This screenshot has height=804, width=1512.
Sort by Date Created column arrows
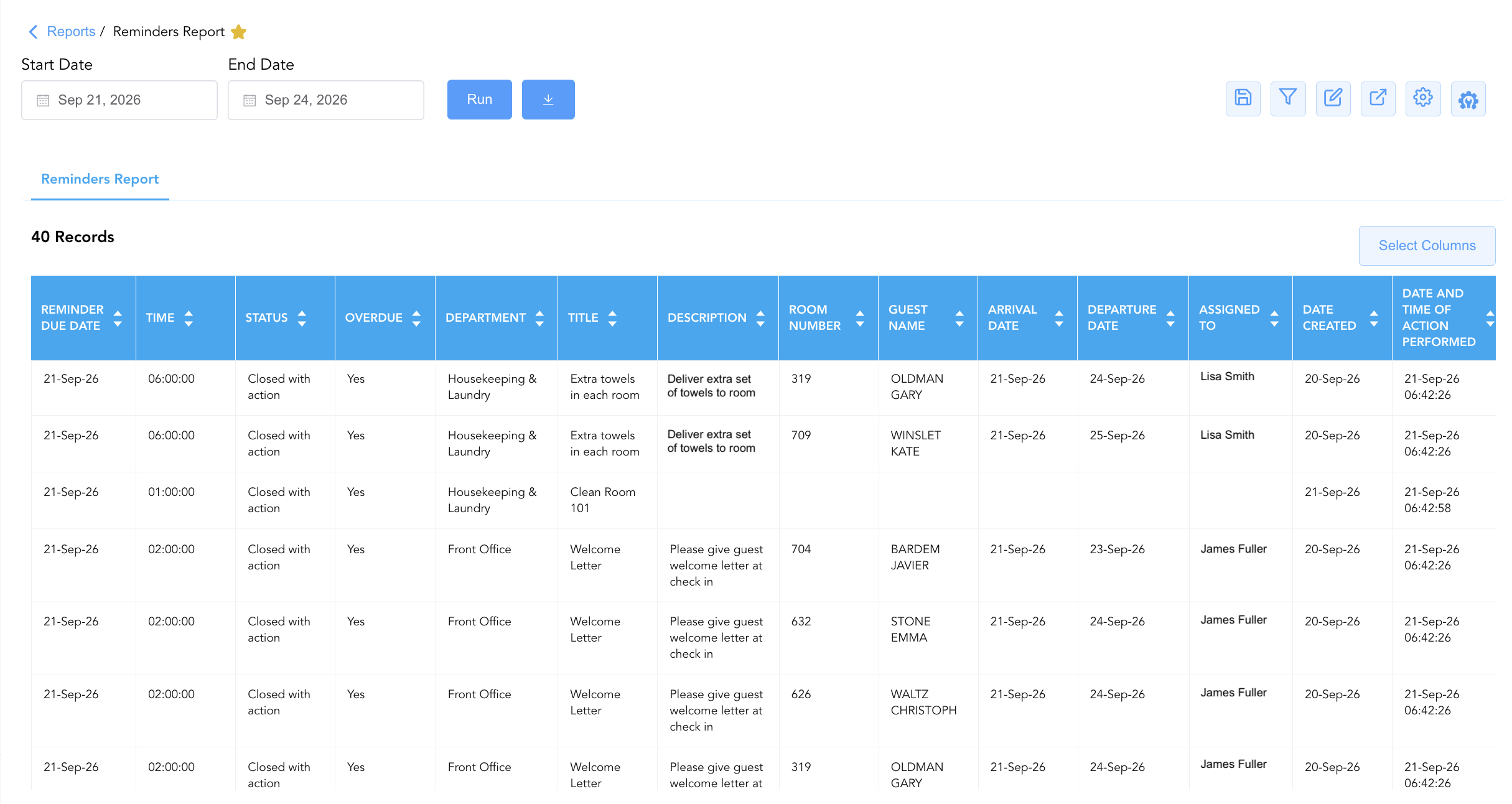[x=1374, y=318]
